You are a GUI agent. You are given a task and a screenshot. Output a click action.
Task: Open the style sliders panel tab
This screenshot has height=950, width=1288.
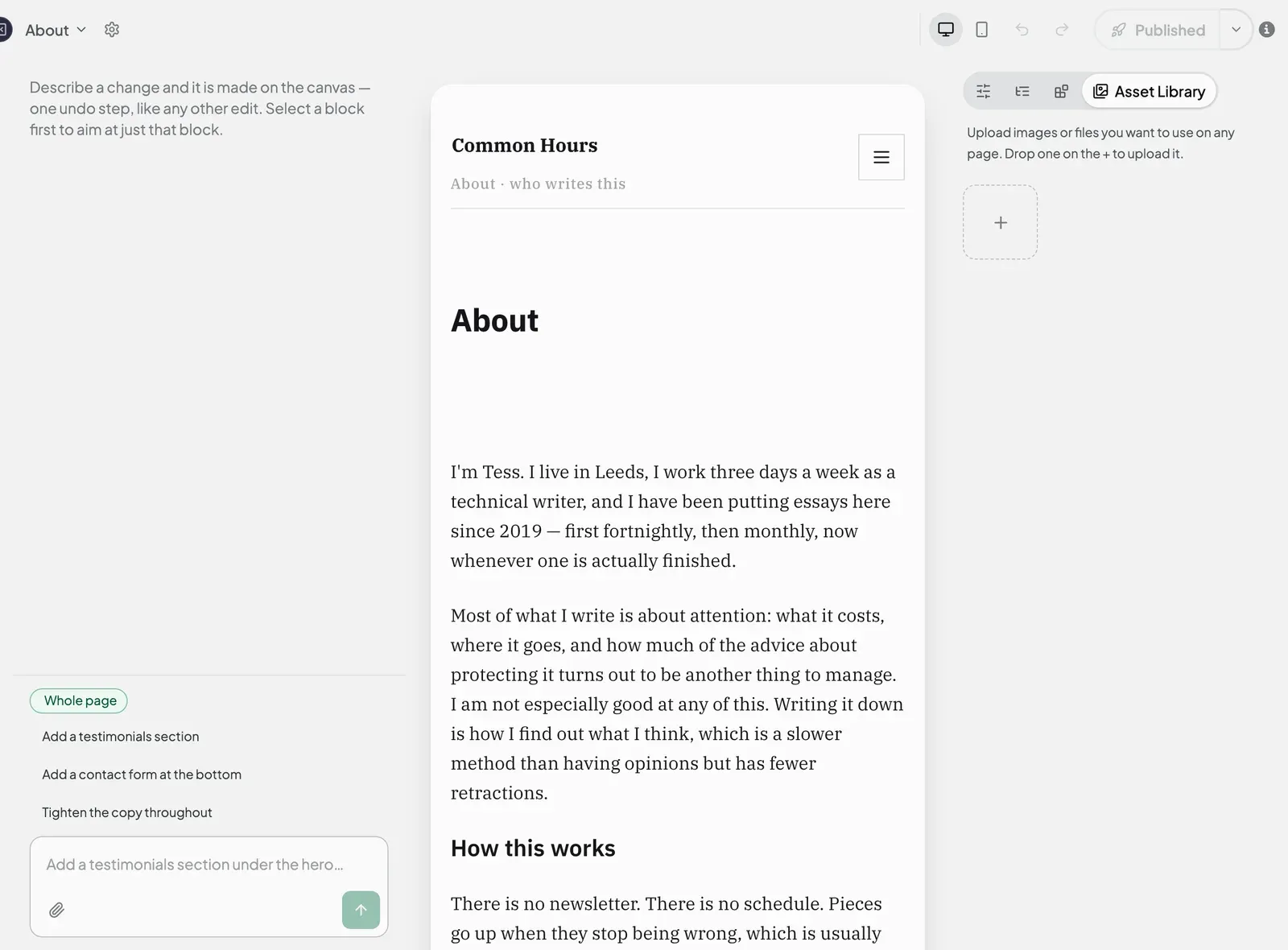[x=984, y=91]
